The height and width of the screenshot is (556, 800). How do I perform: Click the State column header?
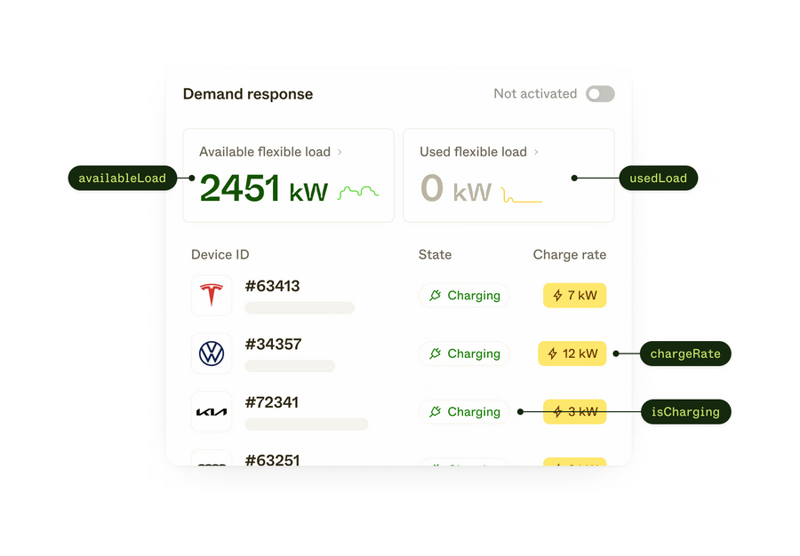click(x=435, y=255)
